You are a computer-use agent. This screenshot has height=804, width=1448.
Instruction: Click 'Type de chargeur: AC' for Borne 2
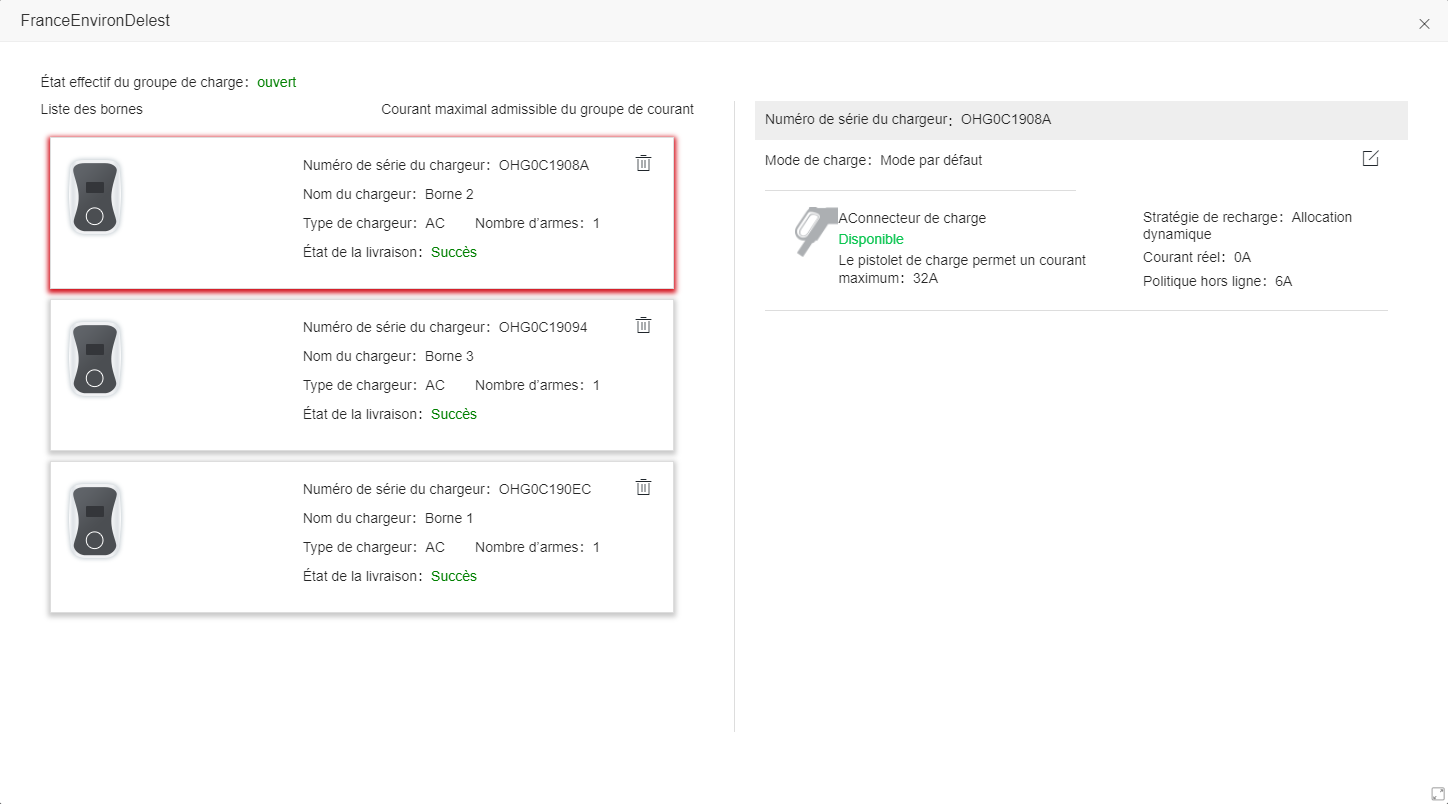coord(374,223)
